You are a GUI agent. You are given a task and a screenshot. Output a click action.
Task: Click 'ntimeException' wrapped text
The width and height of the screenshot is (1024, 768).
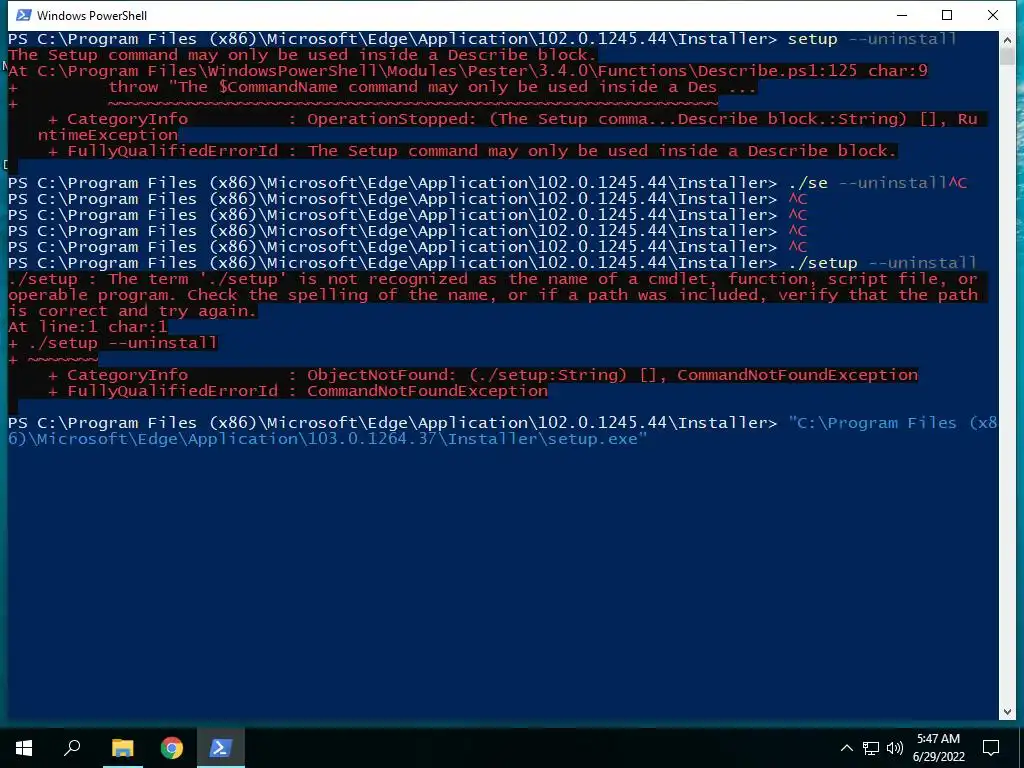108,135
